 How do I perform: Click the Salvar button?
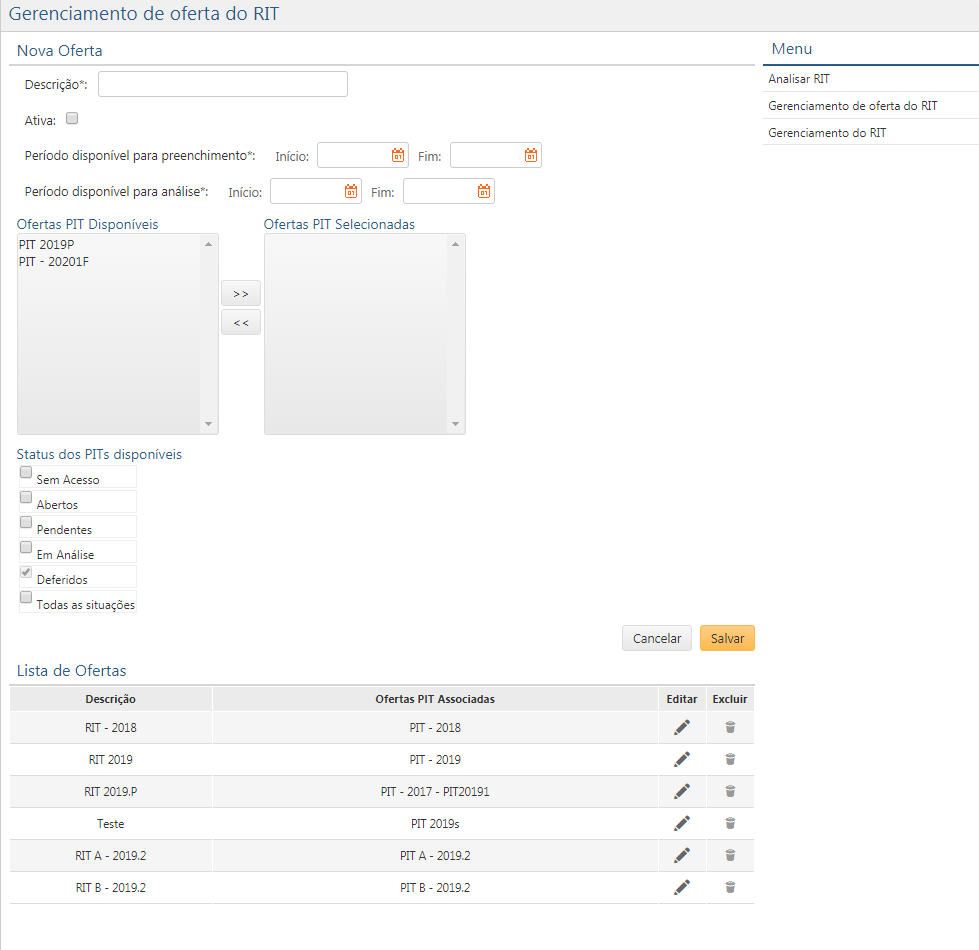coord(727,639)
